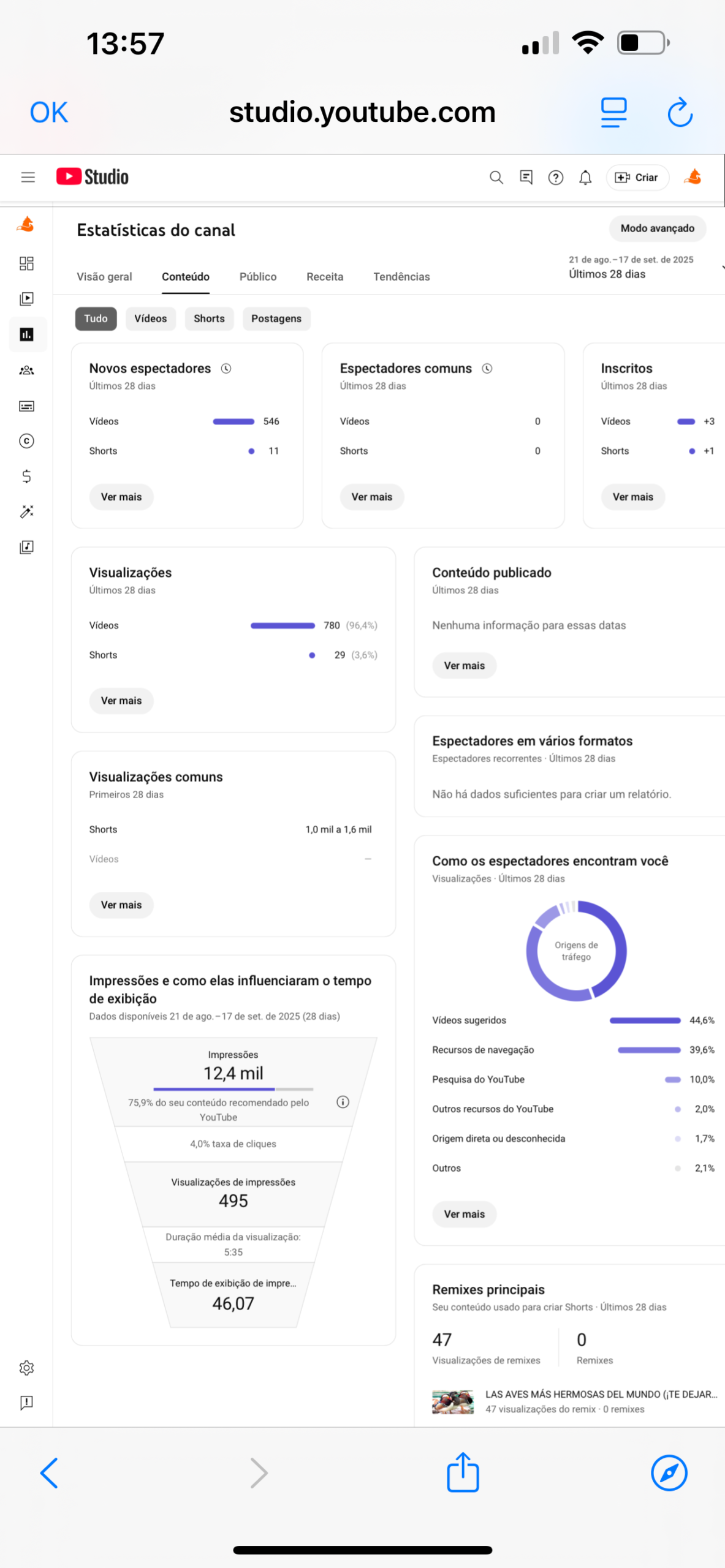Viewport: 725px width, 1568px height.
Task: Select the Vídeos filter chip
Action: pos(150,318)
